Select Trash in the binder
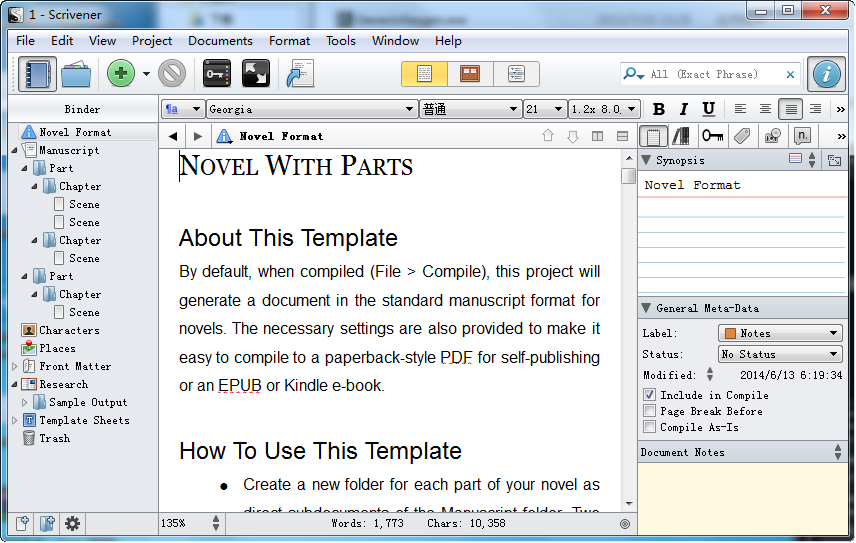The height and width of the screenshot is (543, 856). click(x=54, y=438)
